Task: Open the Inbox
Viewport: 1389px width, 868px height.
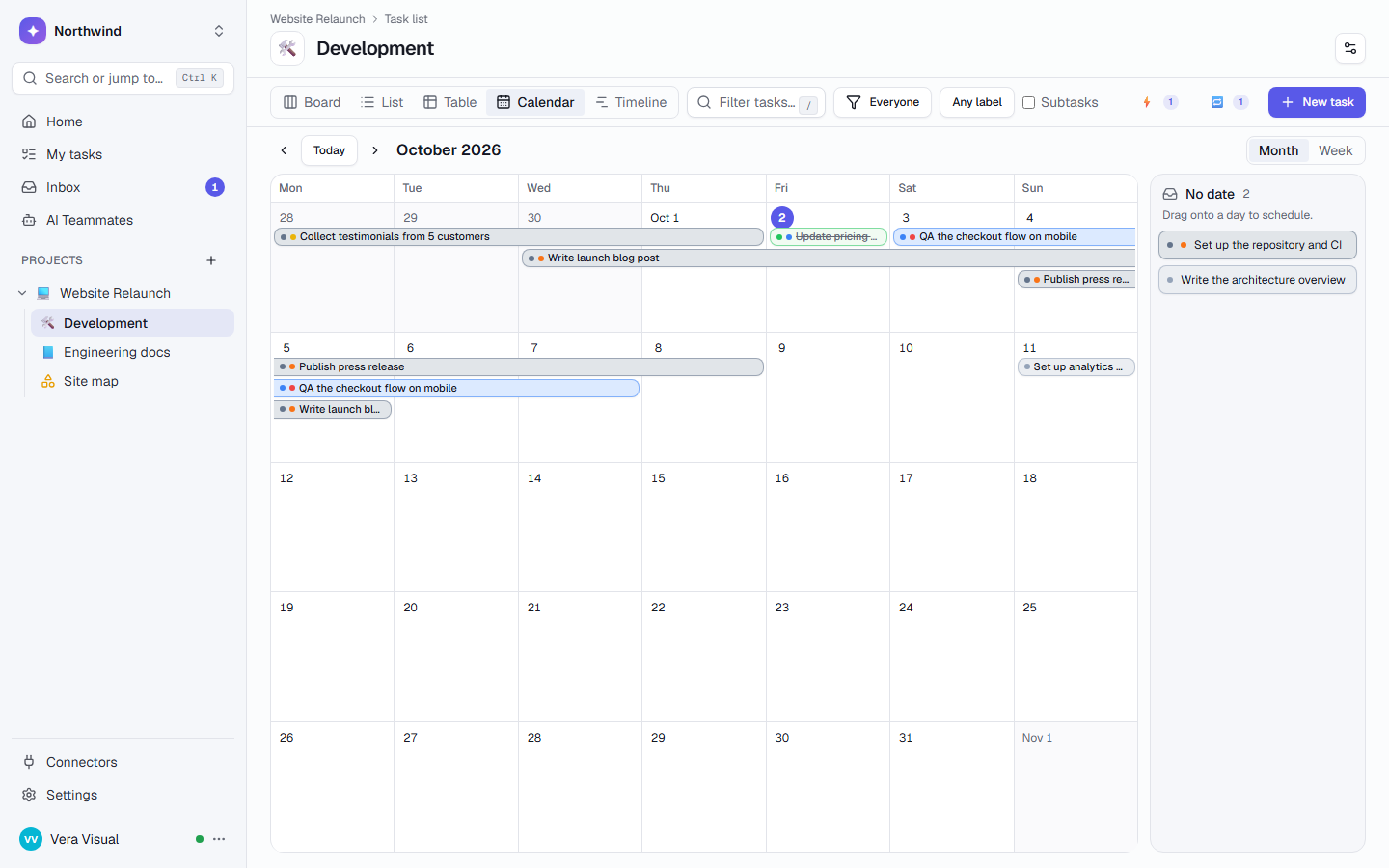Action: click(123, 187)
